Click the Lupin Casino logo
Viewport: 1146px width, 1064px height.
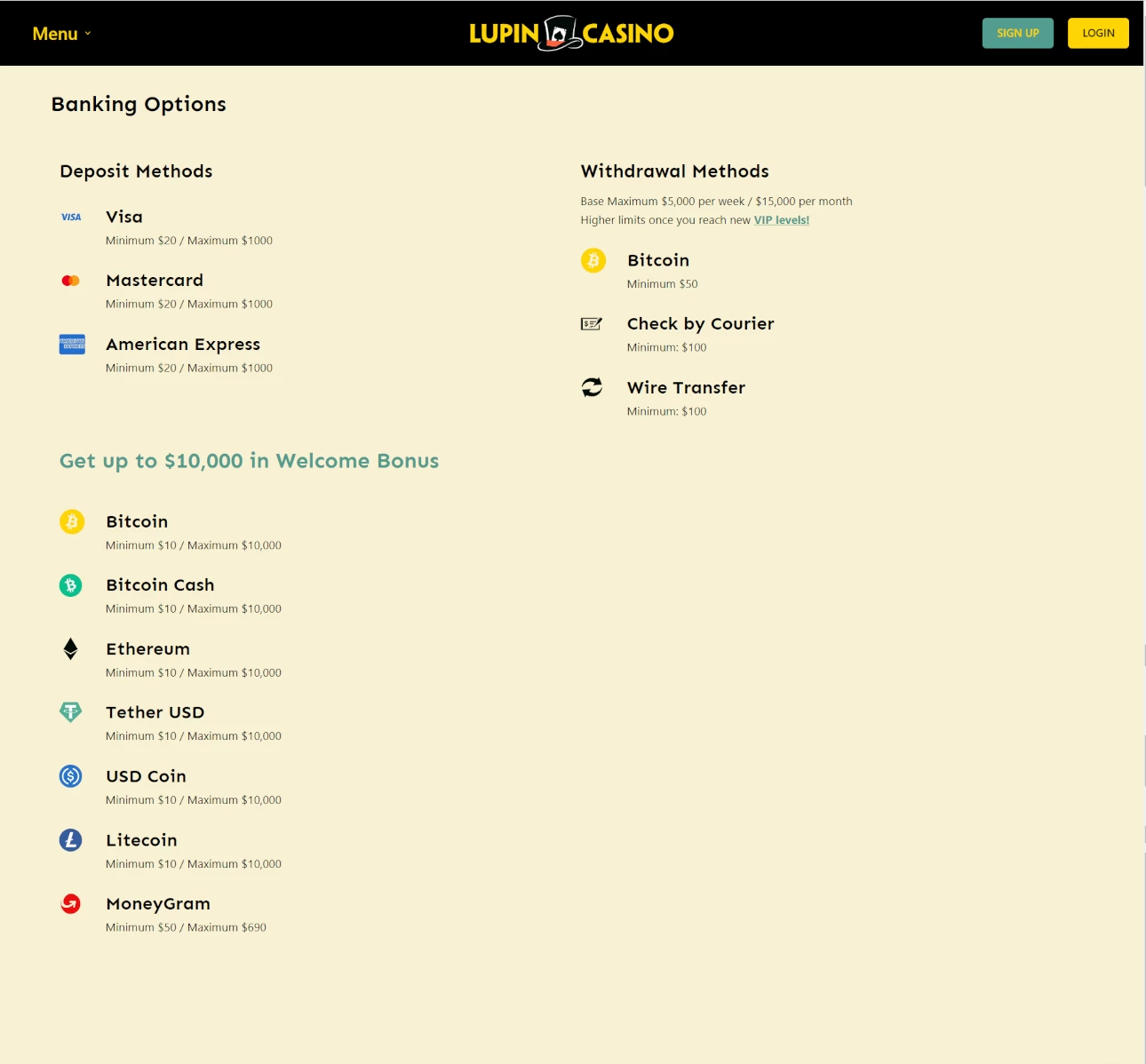(571, 33)
